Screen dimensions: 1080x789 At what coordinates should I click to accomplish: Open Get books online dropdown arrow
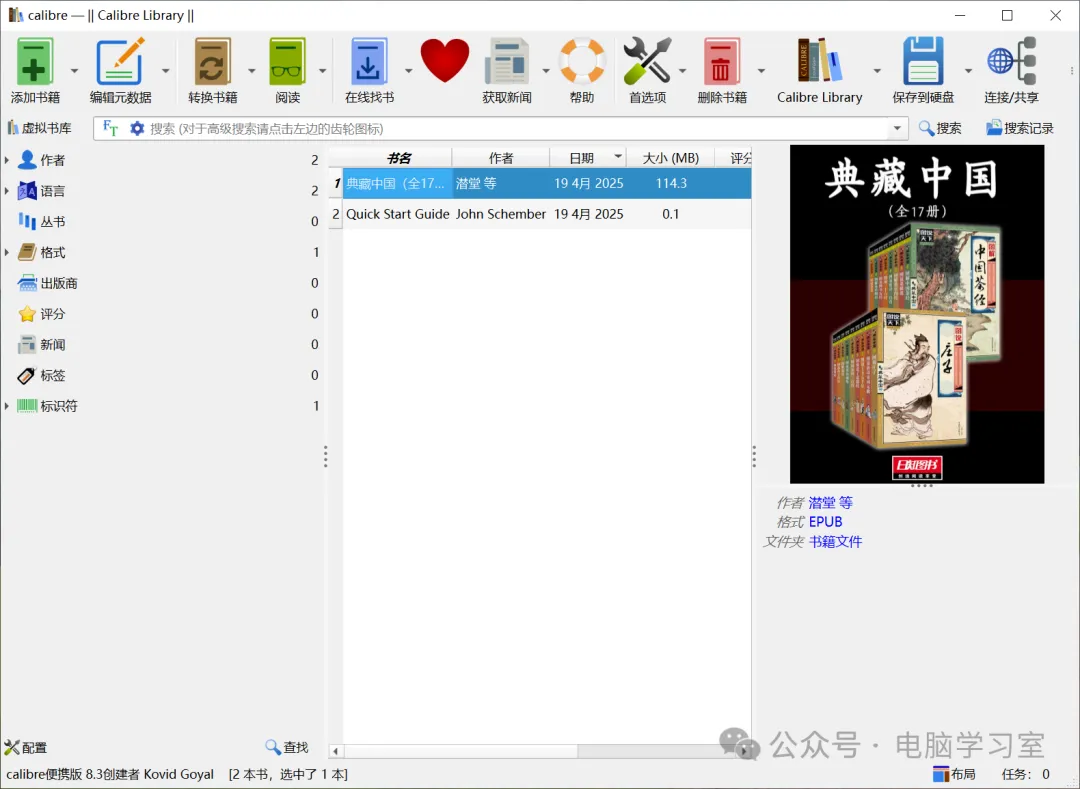click(x=408, y=70)
